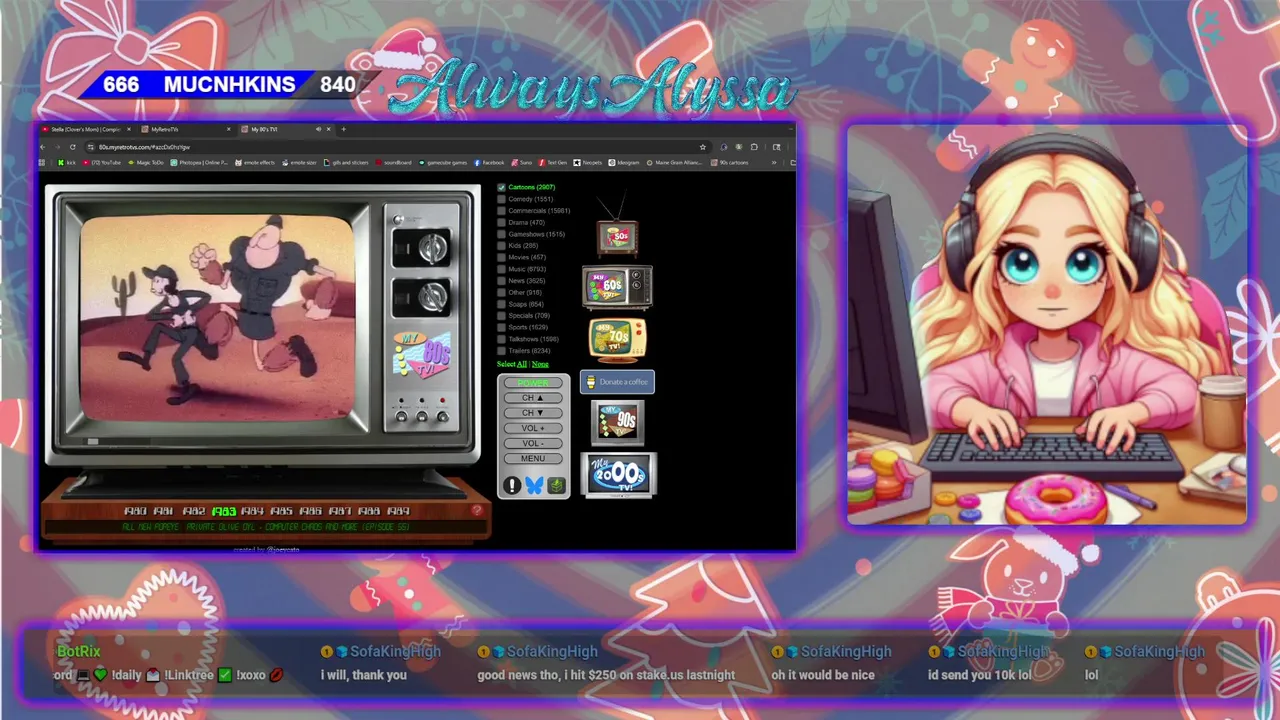Open the browser extensions puzzle icon
This screenshot has width=1280, height=720.
(756, 147)
